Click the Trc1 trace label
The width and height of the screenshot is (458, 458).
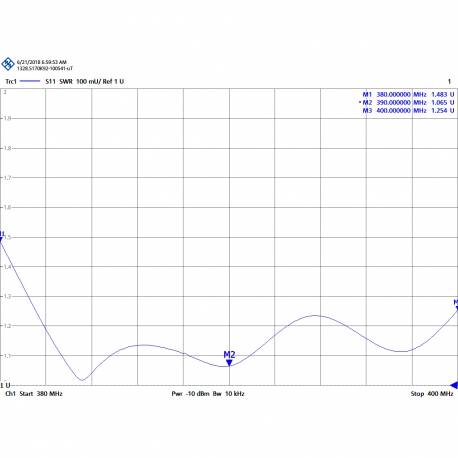click(11, 81)
